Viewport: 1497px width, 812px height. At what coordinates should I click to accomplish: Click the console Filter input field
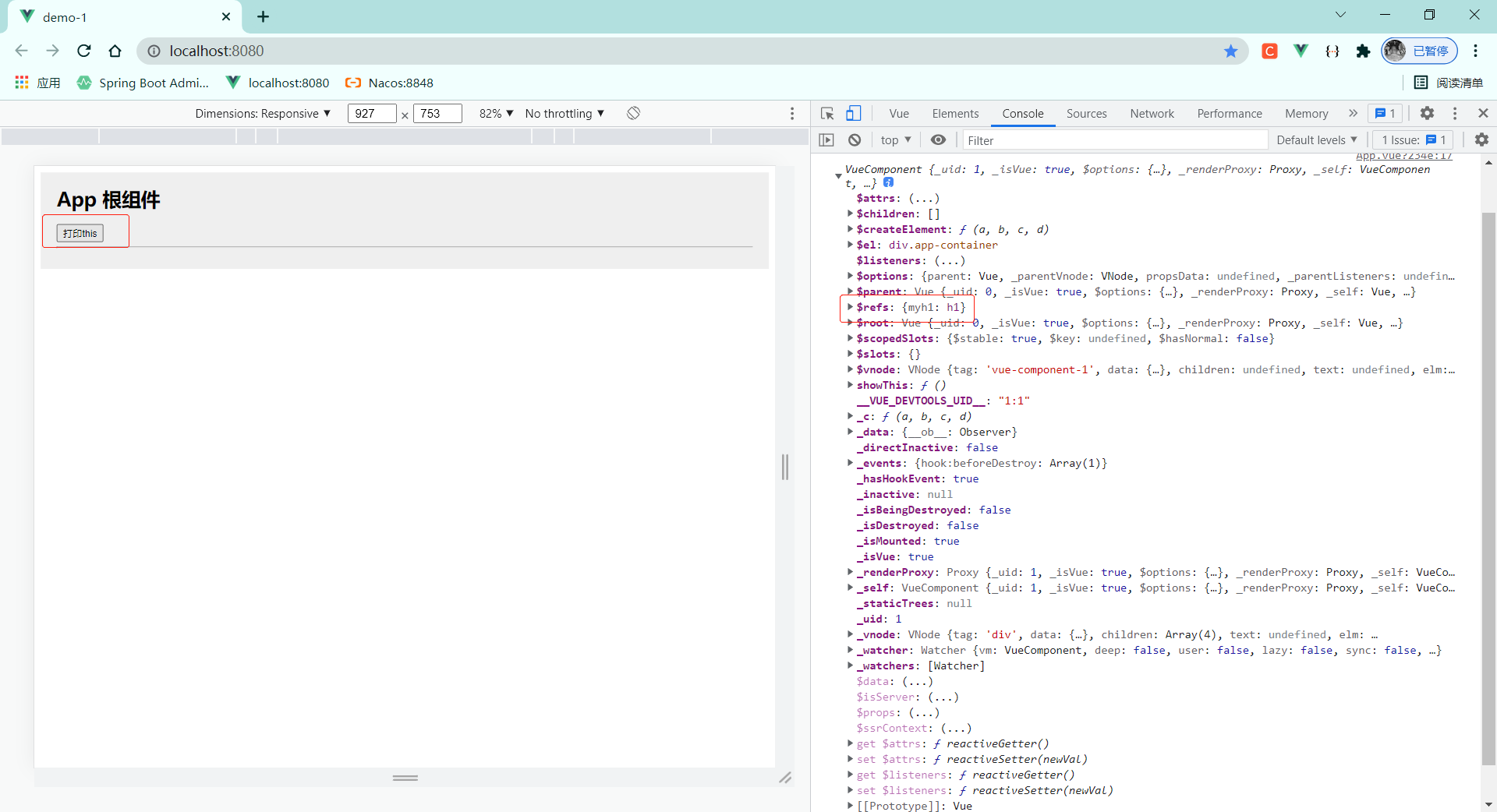[1115, 140]
